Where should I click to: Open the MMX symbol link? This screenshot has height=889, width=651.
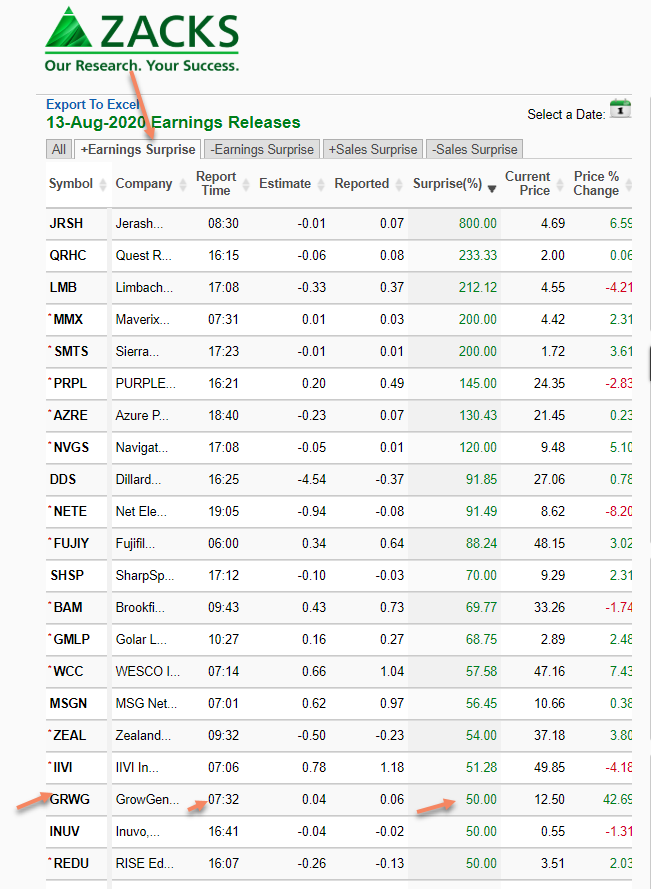point(68,319)
